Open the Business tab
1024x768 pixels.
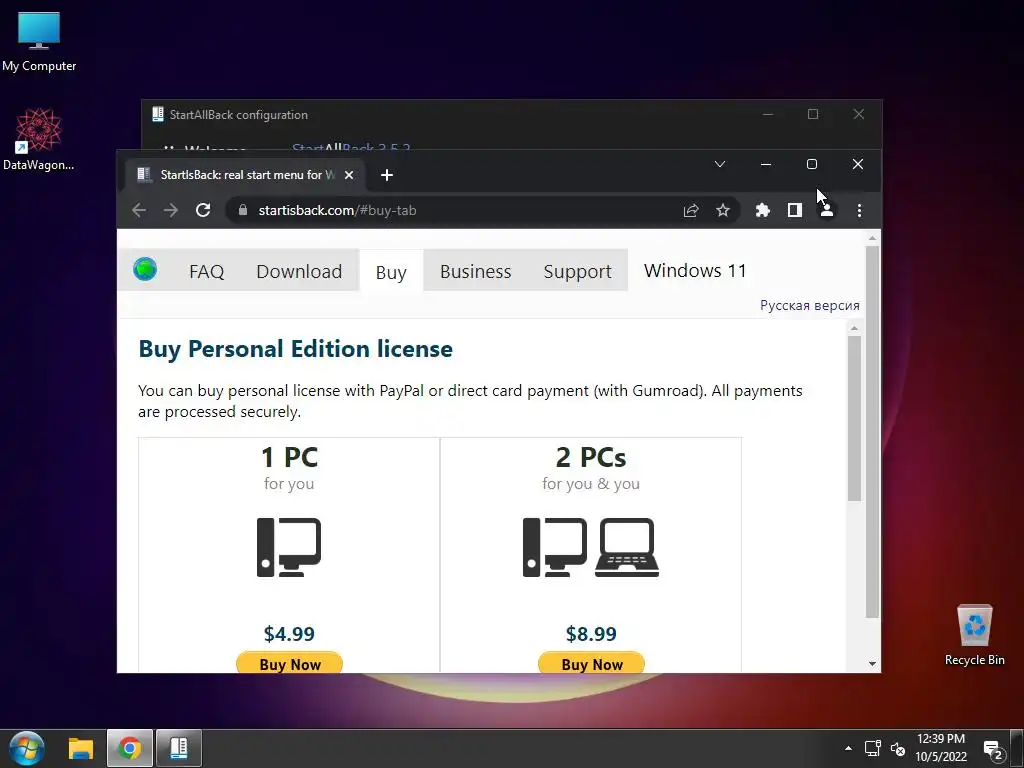475,272
